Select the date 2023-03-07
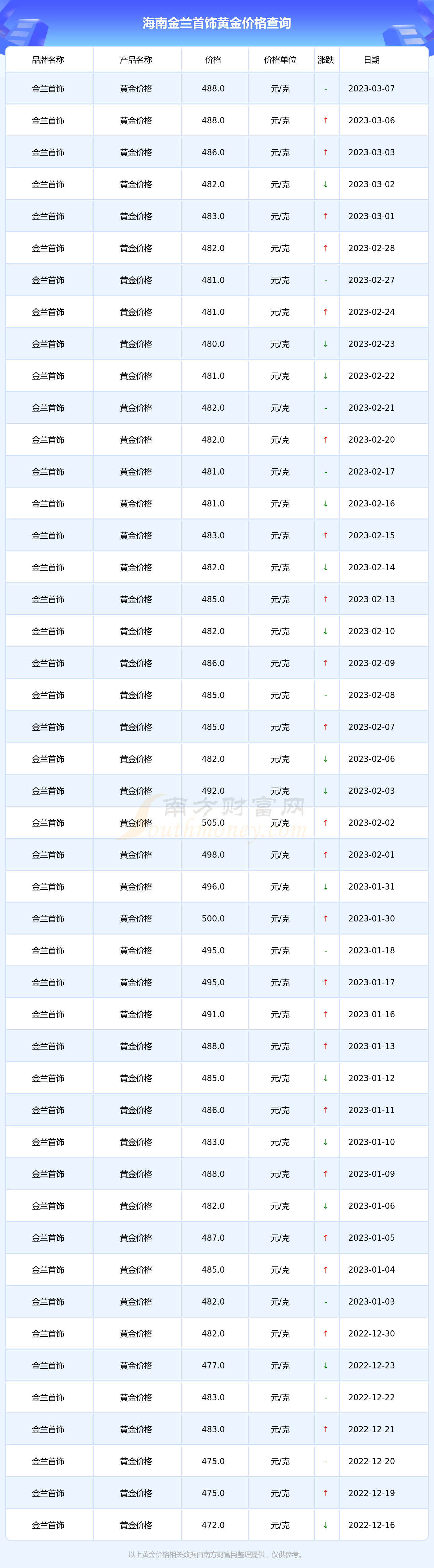 tap(371, 89)
